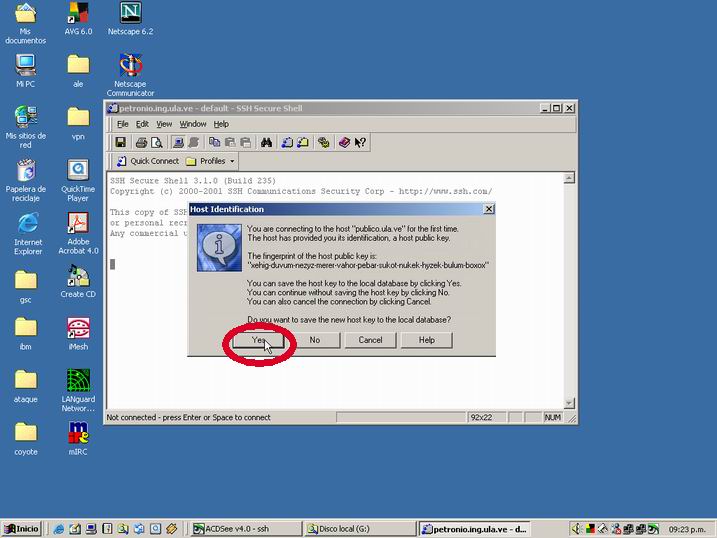This screenshot has height=538, width=717.
Task: Click the host key fingerprint text
Action: [x=368, y=265]
